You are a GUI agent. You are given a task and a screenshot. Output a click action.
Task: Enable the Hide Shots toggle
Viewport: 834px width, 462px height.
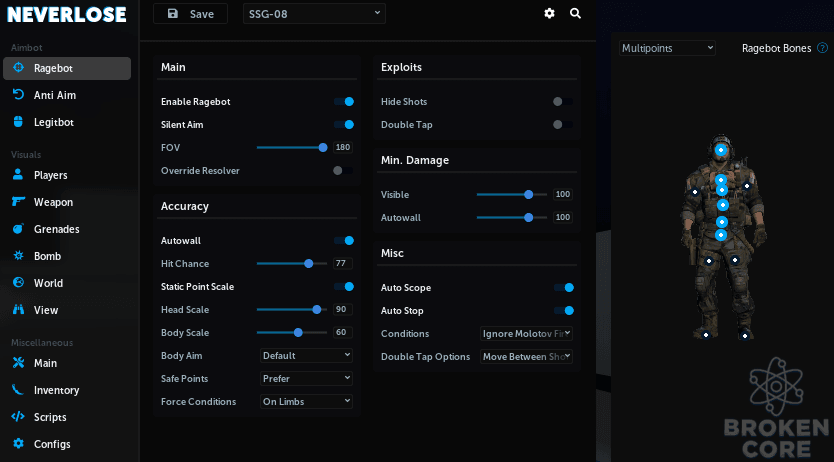(563, 102)
